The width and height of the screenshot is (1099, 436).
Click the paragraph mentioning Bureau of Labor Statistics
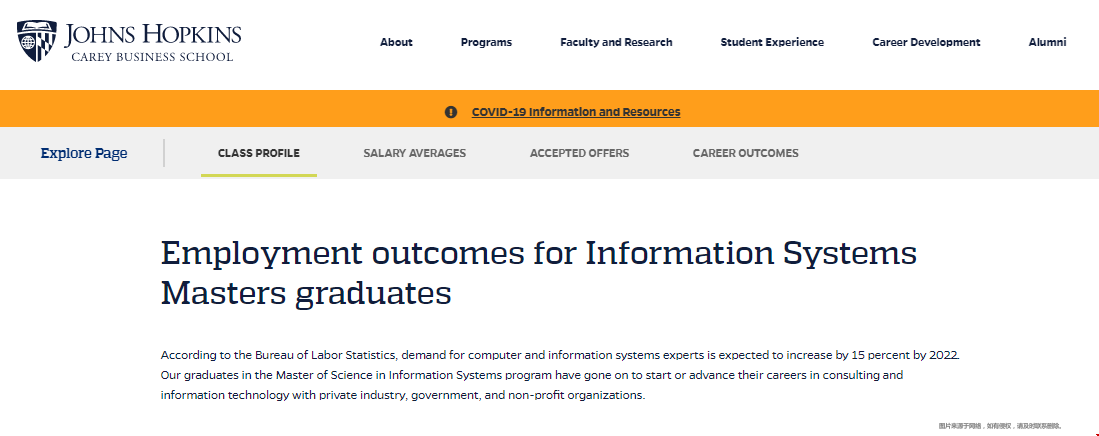(559, 375)
